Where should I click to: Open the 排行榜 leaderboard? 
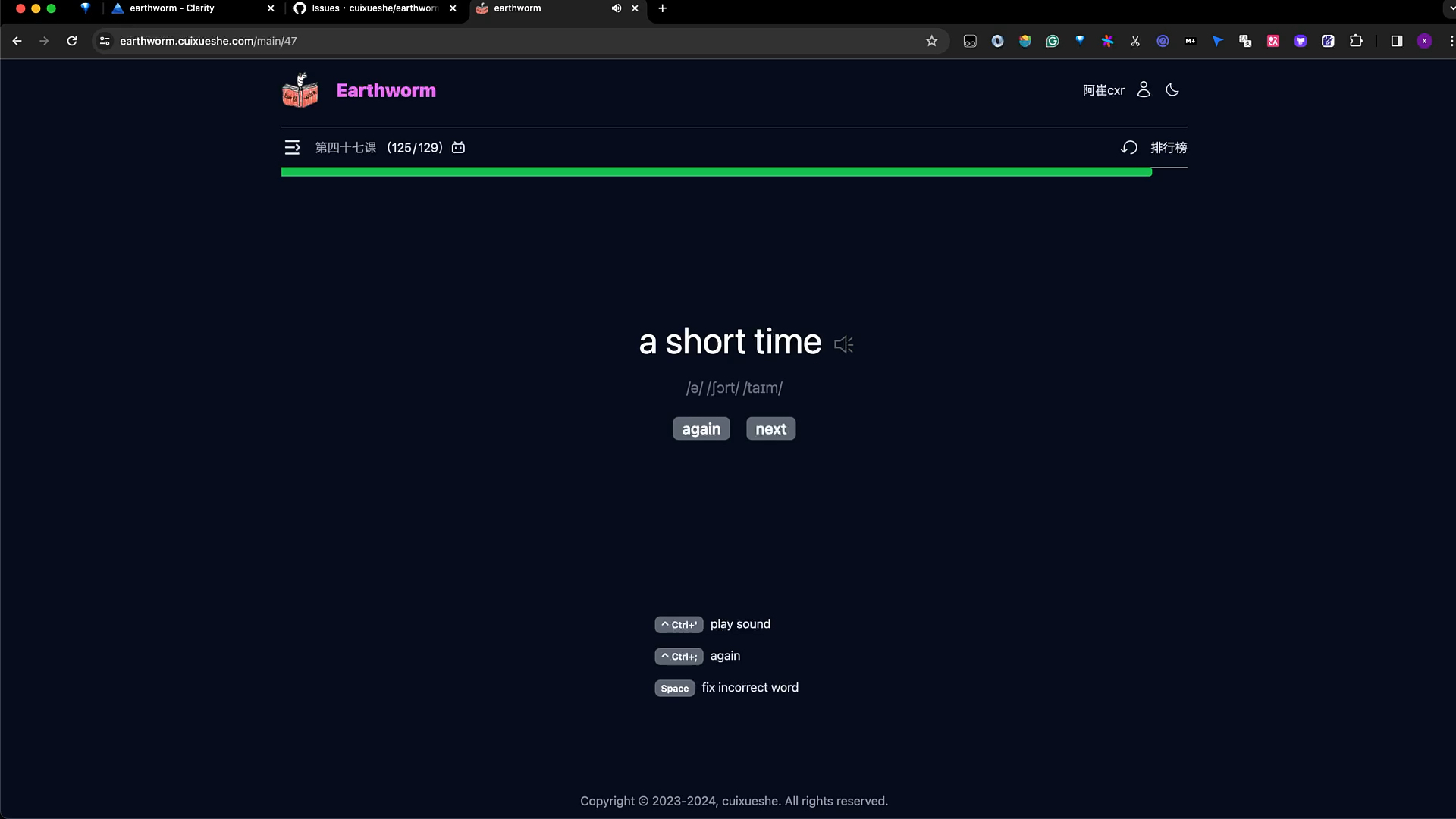click(1169, 147)
